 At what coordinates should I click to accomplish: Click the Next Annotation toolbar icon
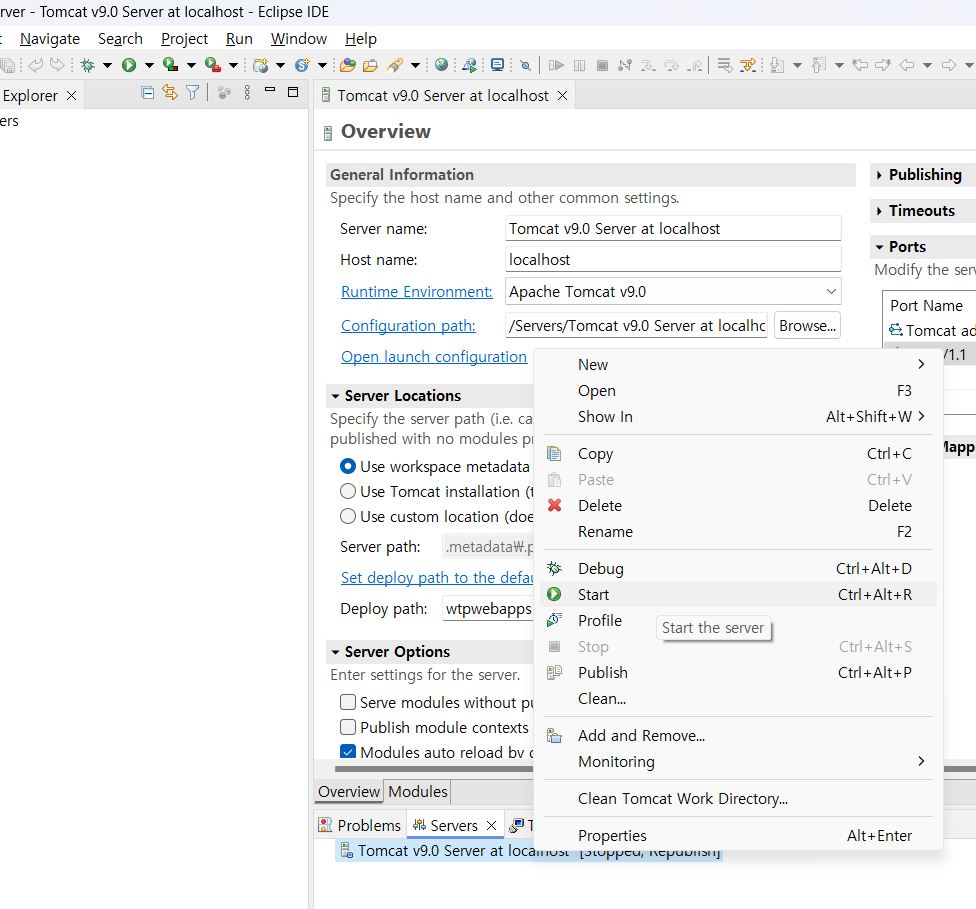tap(777, 65)
